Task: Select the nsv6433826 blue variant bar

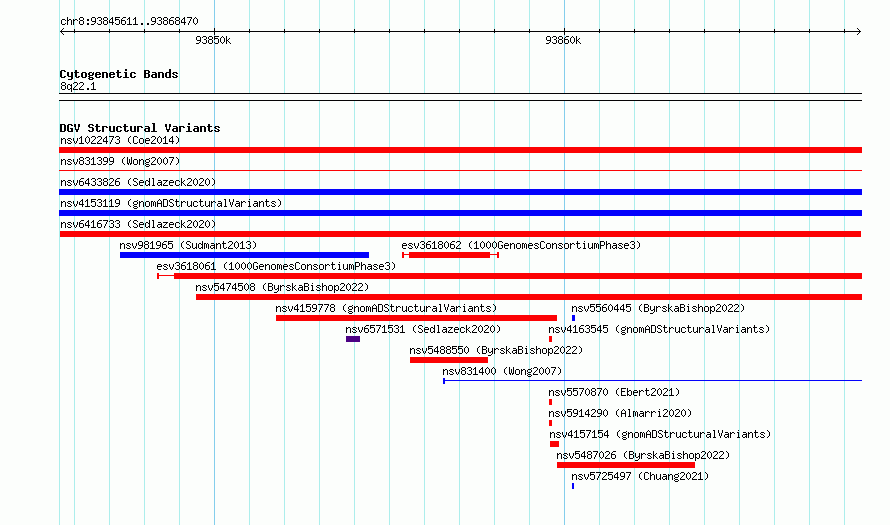Action: [460, 192]
